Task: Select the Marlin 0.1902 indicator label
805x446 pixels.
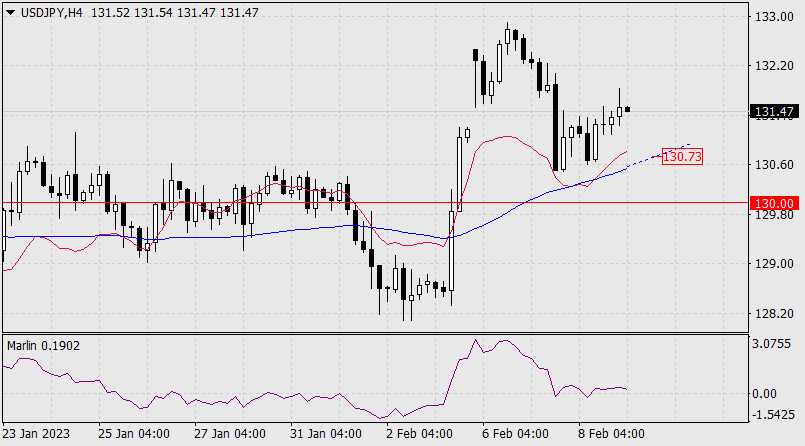Action: (44, 346)
